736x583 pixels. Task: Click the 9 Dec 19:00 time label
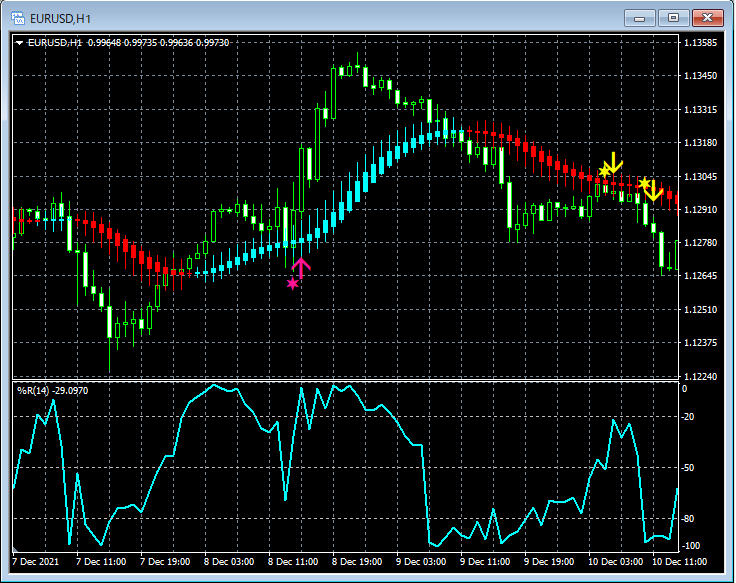coord(549,561)
